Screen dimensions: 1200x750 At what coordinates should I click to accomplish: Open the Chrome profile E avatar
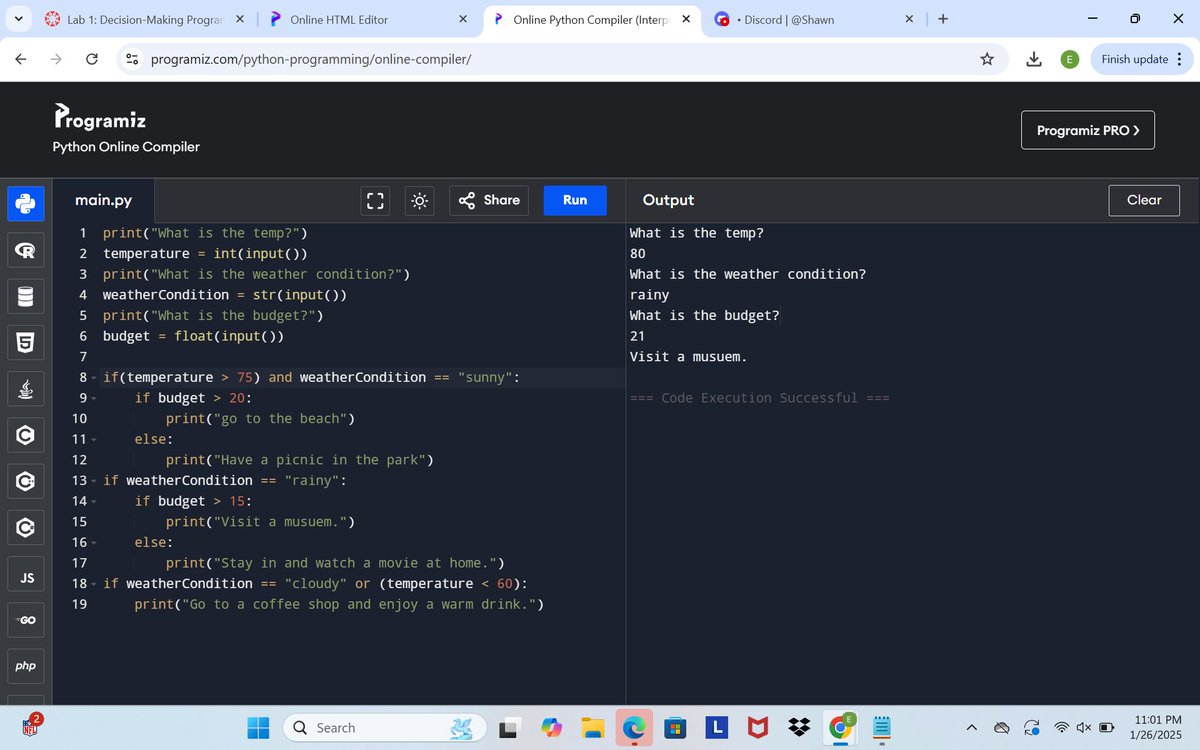(x=1069, y=59)
